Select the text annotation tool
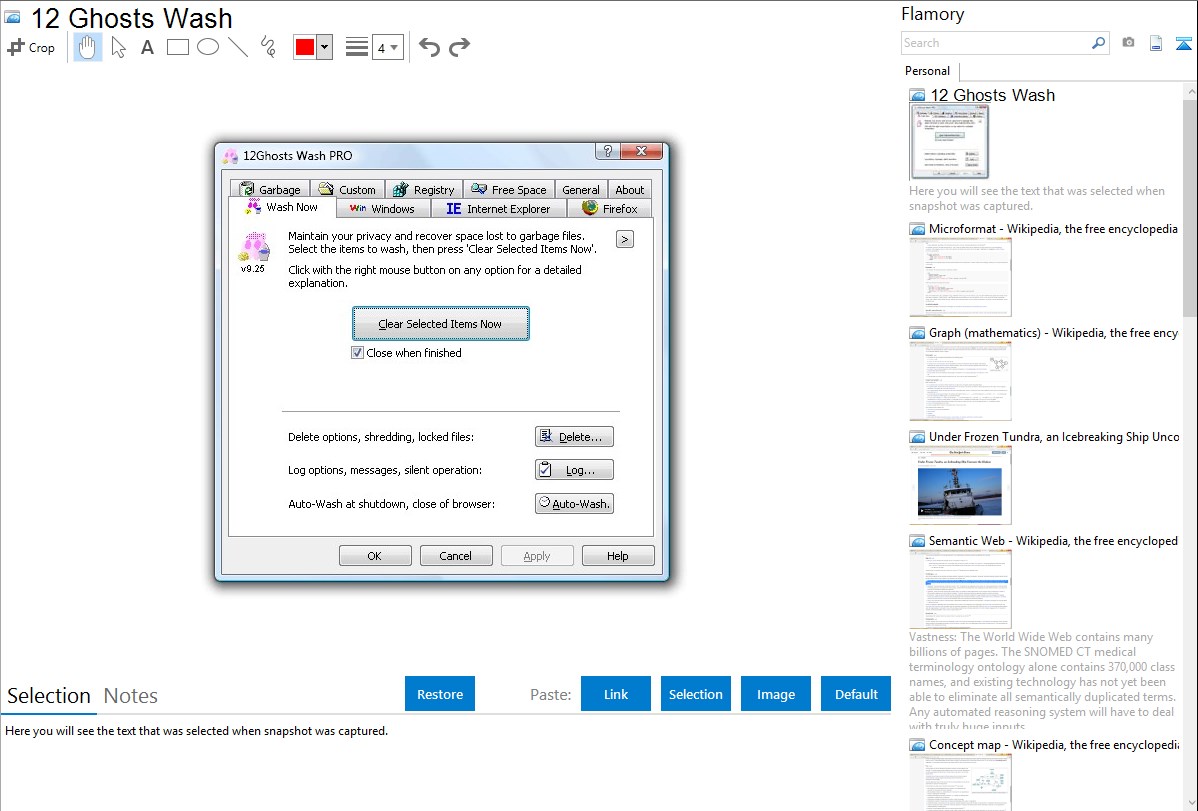 pos(147,47)
